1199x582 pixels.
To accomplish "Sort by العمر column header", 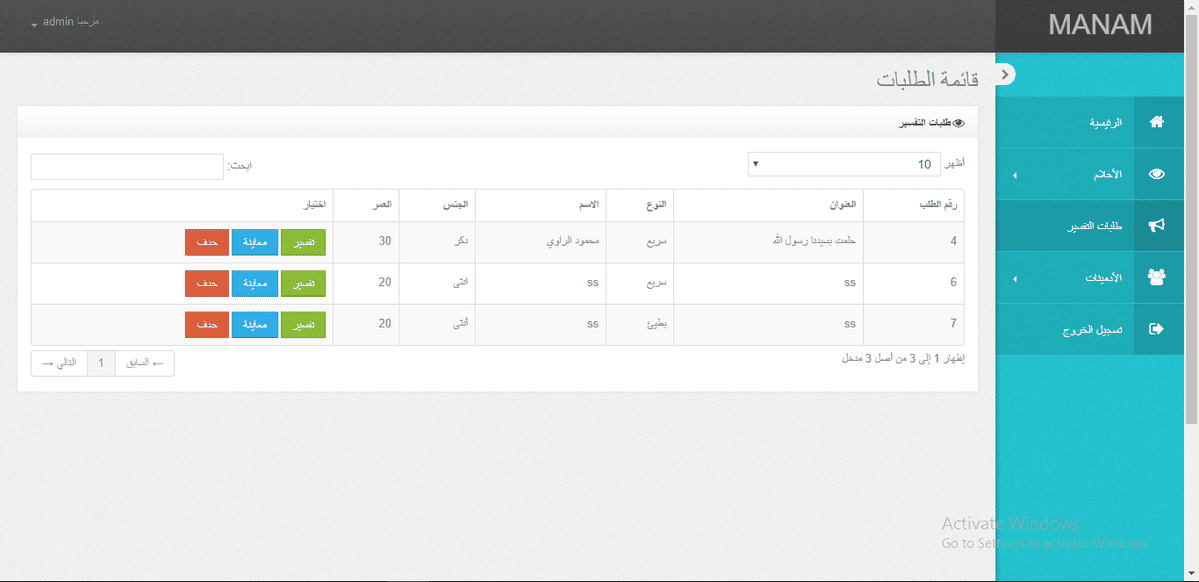I will coord(366,205).
